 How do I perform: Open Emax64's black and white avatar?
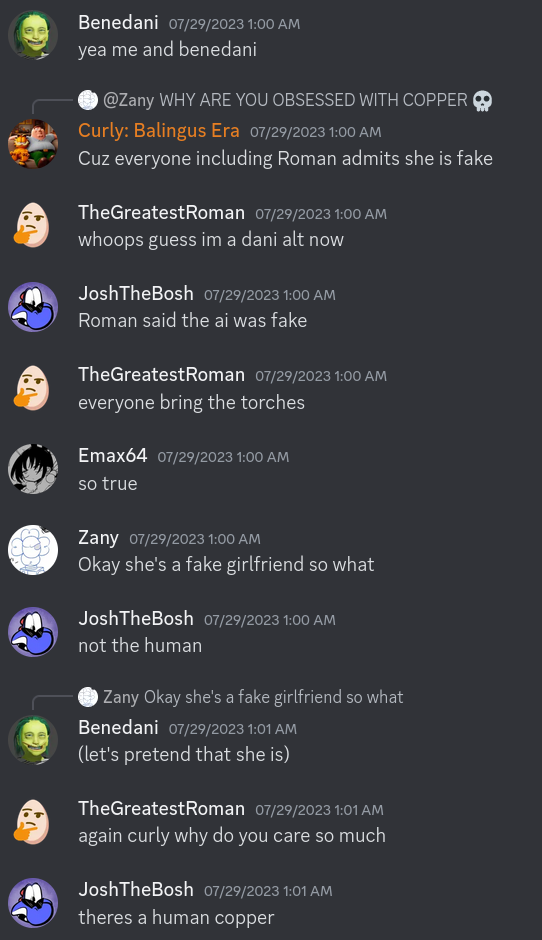click(x=33, y=469)
